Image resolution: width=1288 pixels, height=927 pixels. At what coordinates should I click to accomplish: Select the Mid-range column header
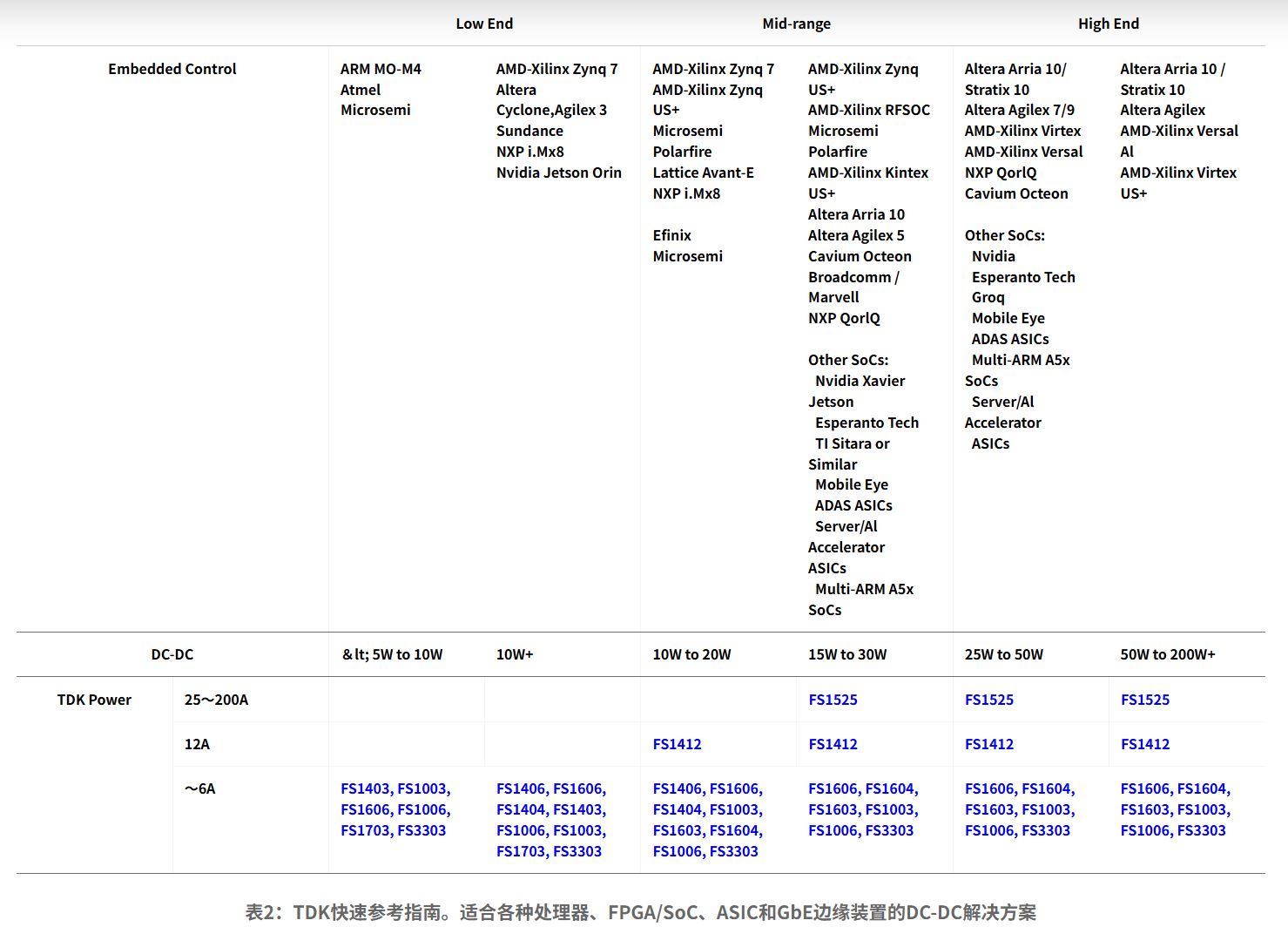[x=796, y=24]
